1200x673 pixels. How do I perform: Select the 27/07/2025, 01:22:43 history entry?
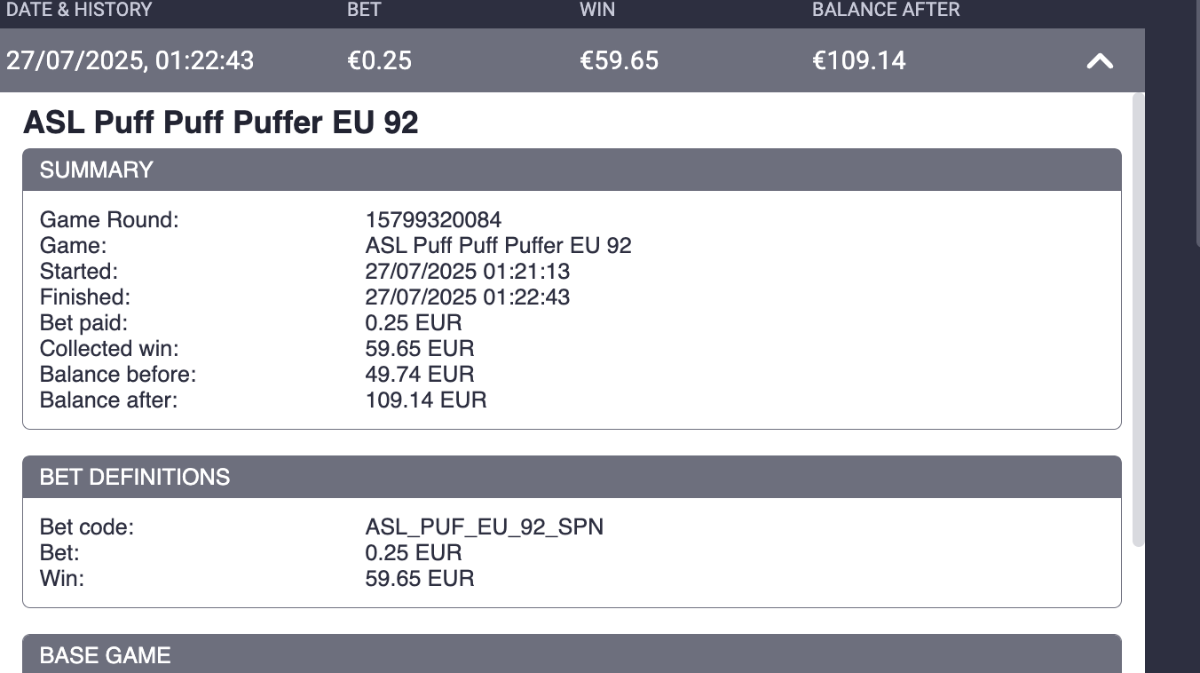pyautogui.click(x=572, y=61)
